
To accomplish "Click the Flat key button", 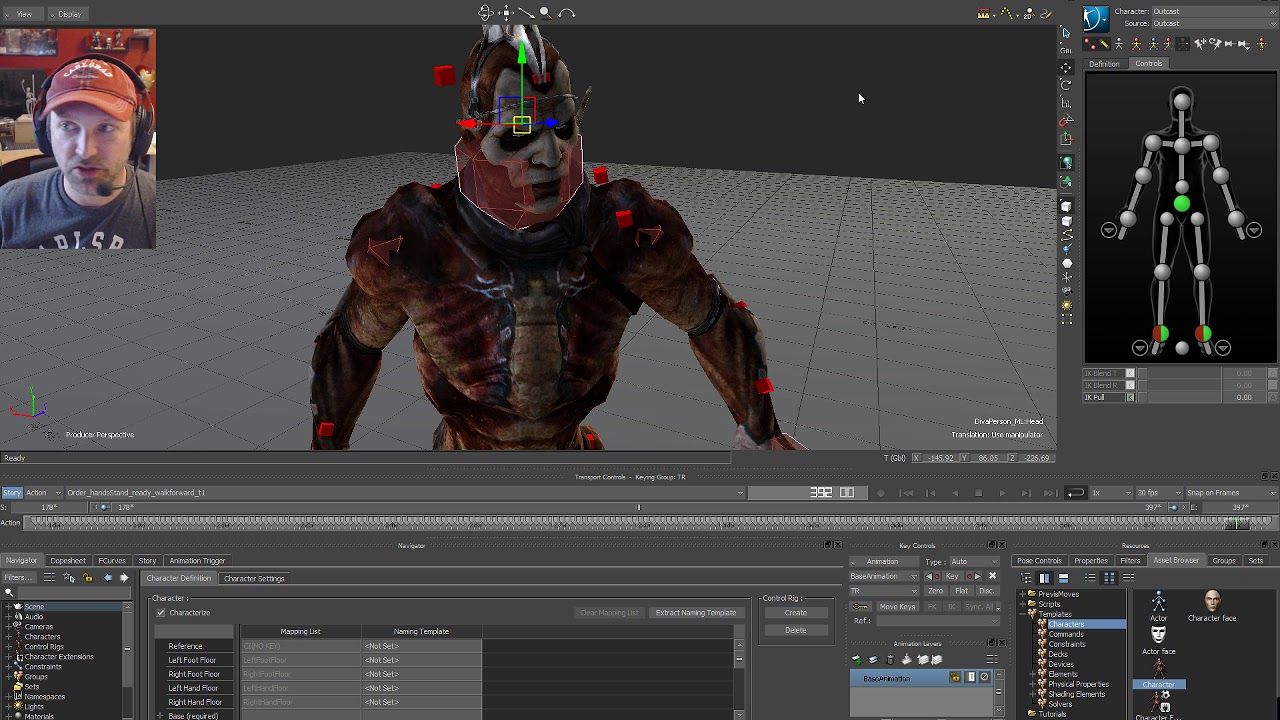I will tap(961, 591).
